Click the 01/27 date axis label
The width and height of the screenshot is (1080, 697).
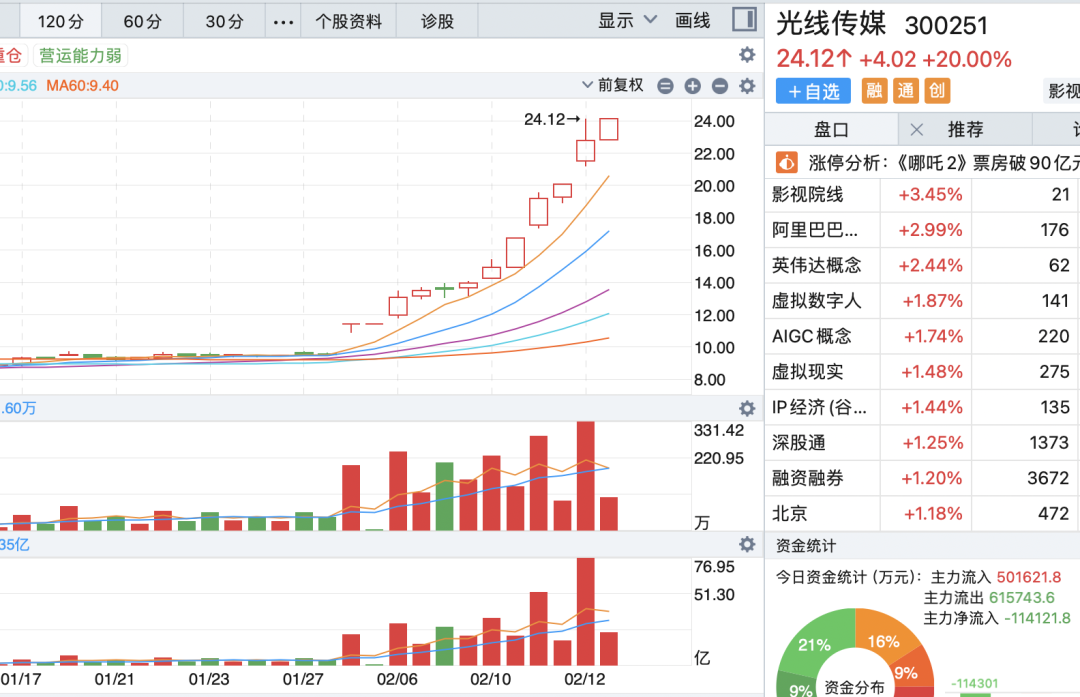(x=303, y=680)
